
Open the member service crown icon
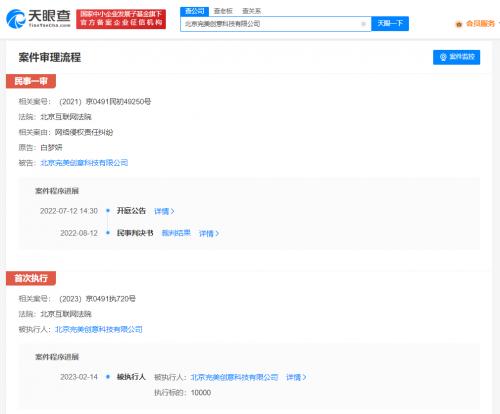459,24
